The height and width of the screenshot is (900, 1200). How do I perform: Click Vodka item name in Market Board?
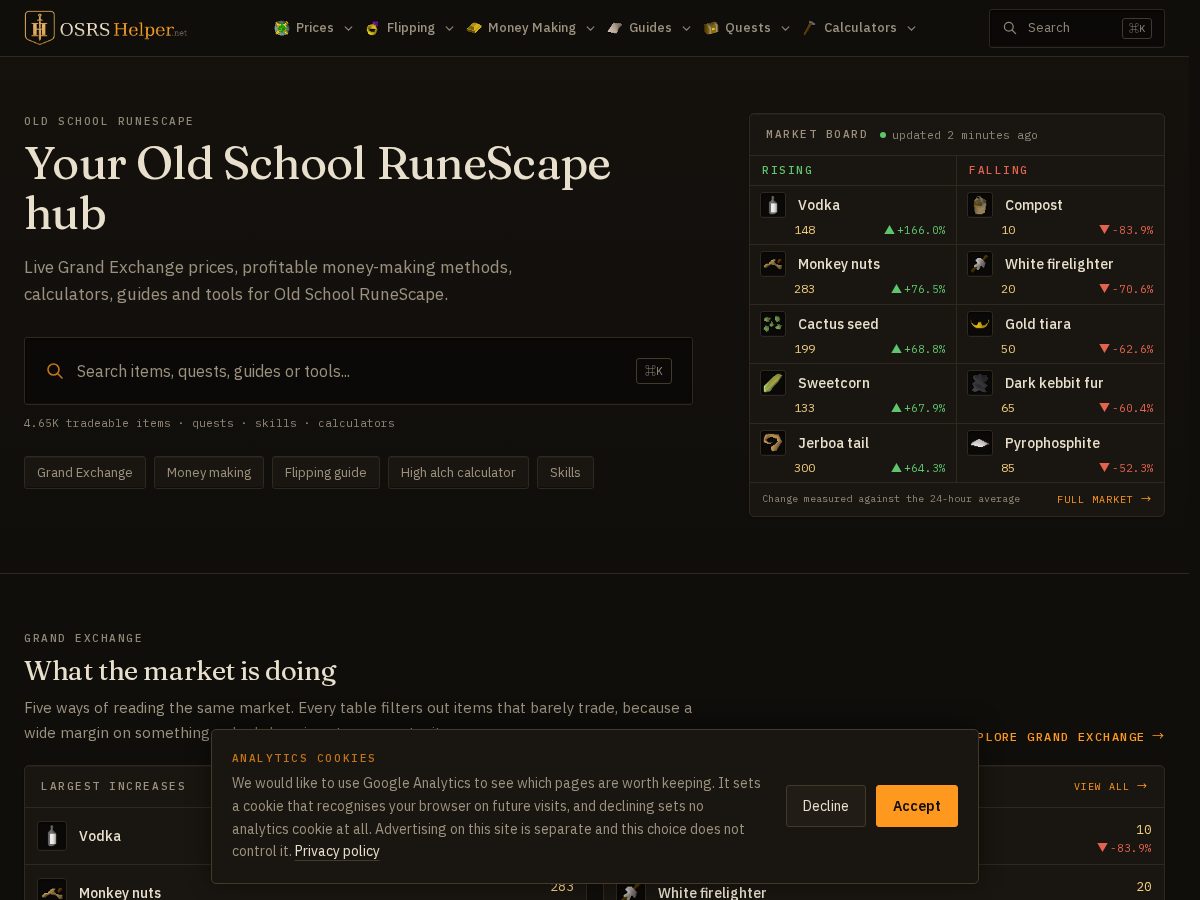(x=819, y=205)
